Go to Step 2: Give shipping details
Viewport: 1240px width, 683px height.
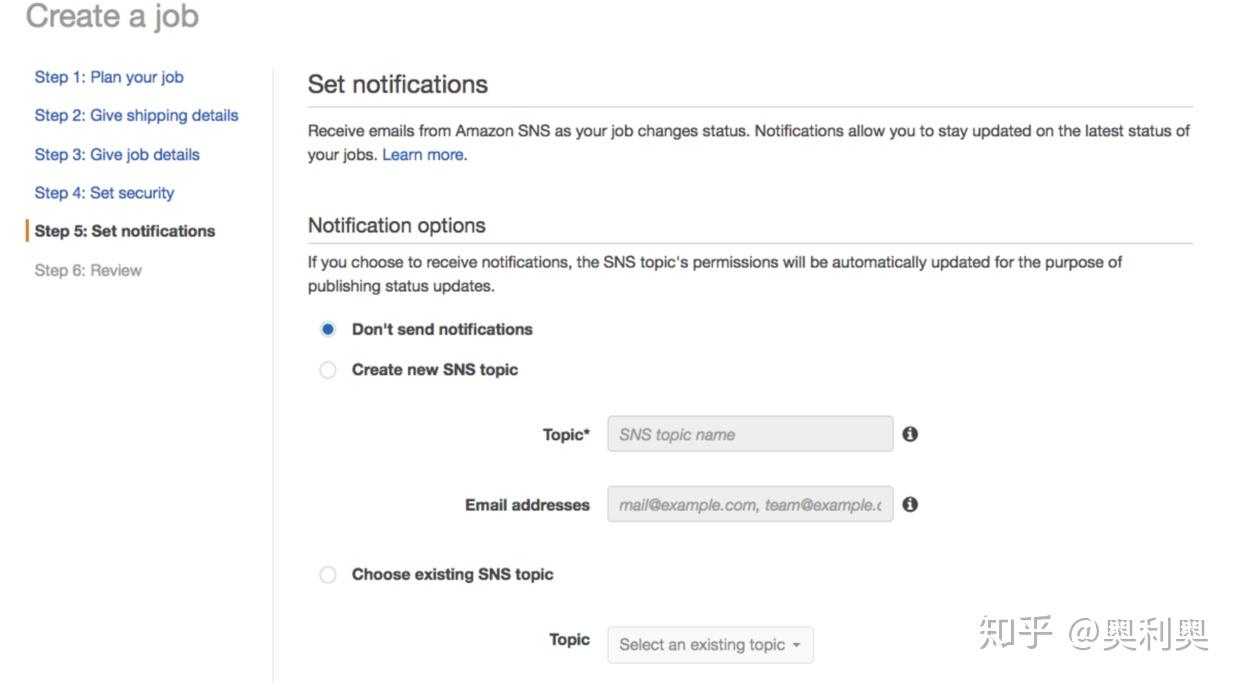(x=136, y=115)
